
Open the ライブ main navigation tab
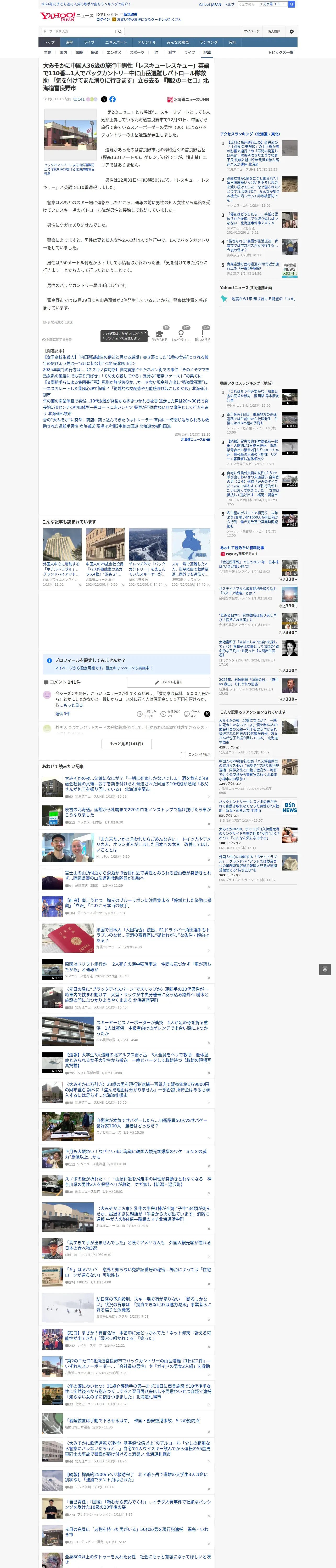tap(89, 42)
